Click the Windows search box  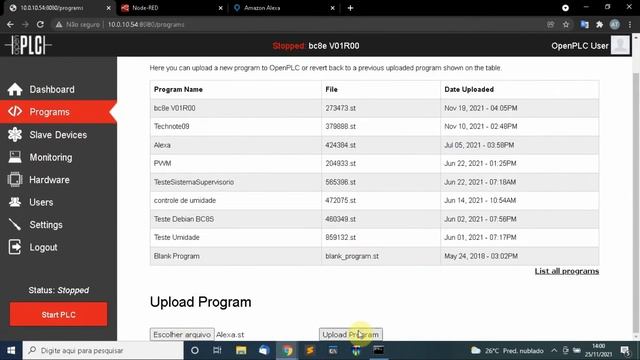click(x=103, y=350)
